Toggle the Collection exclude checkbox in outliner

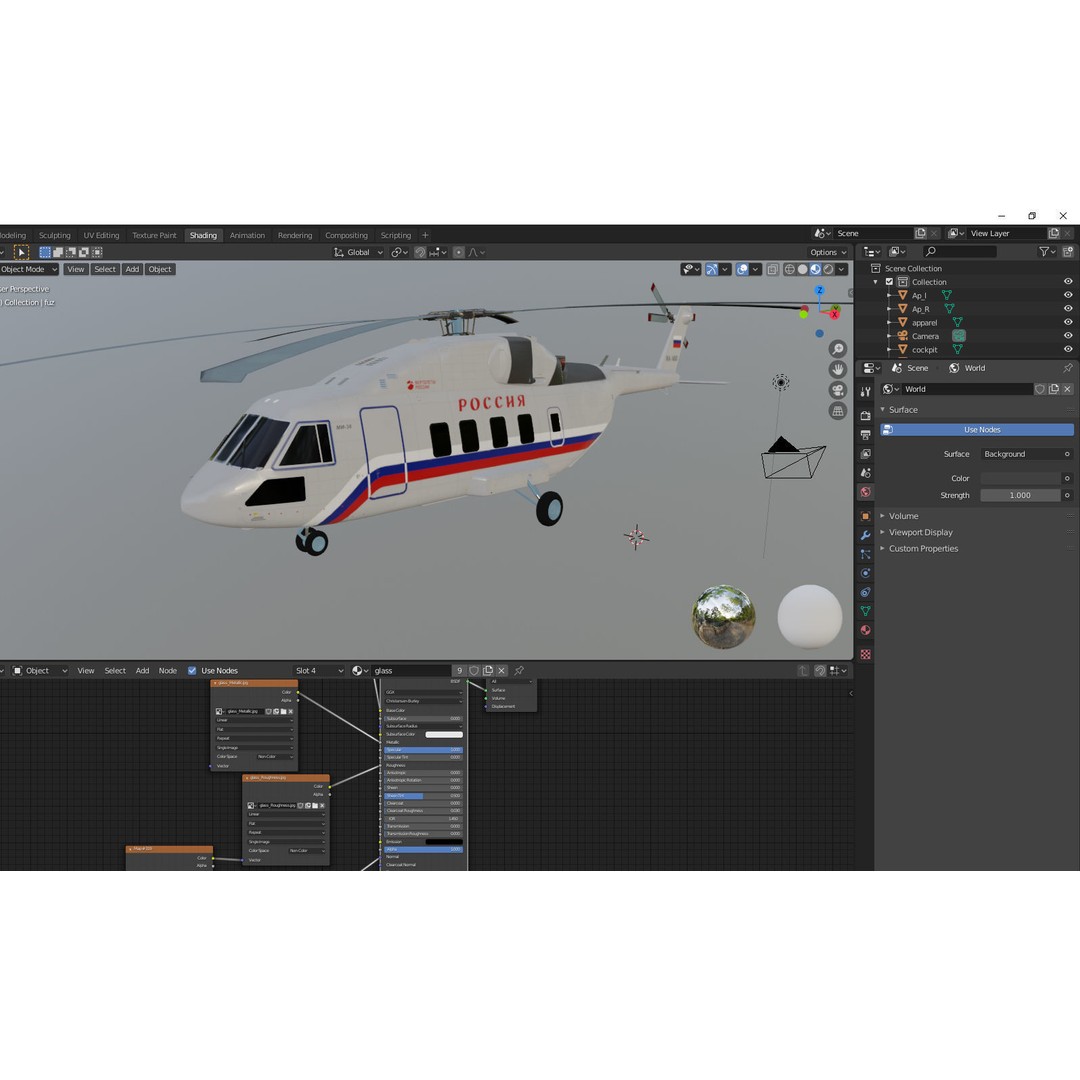click(x=889, y=282)
